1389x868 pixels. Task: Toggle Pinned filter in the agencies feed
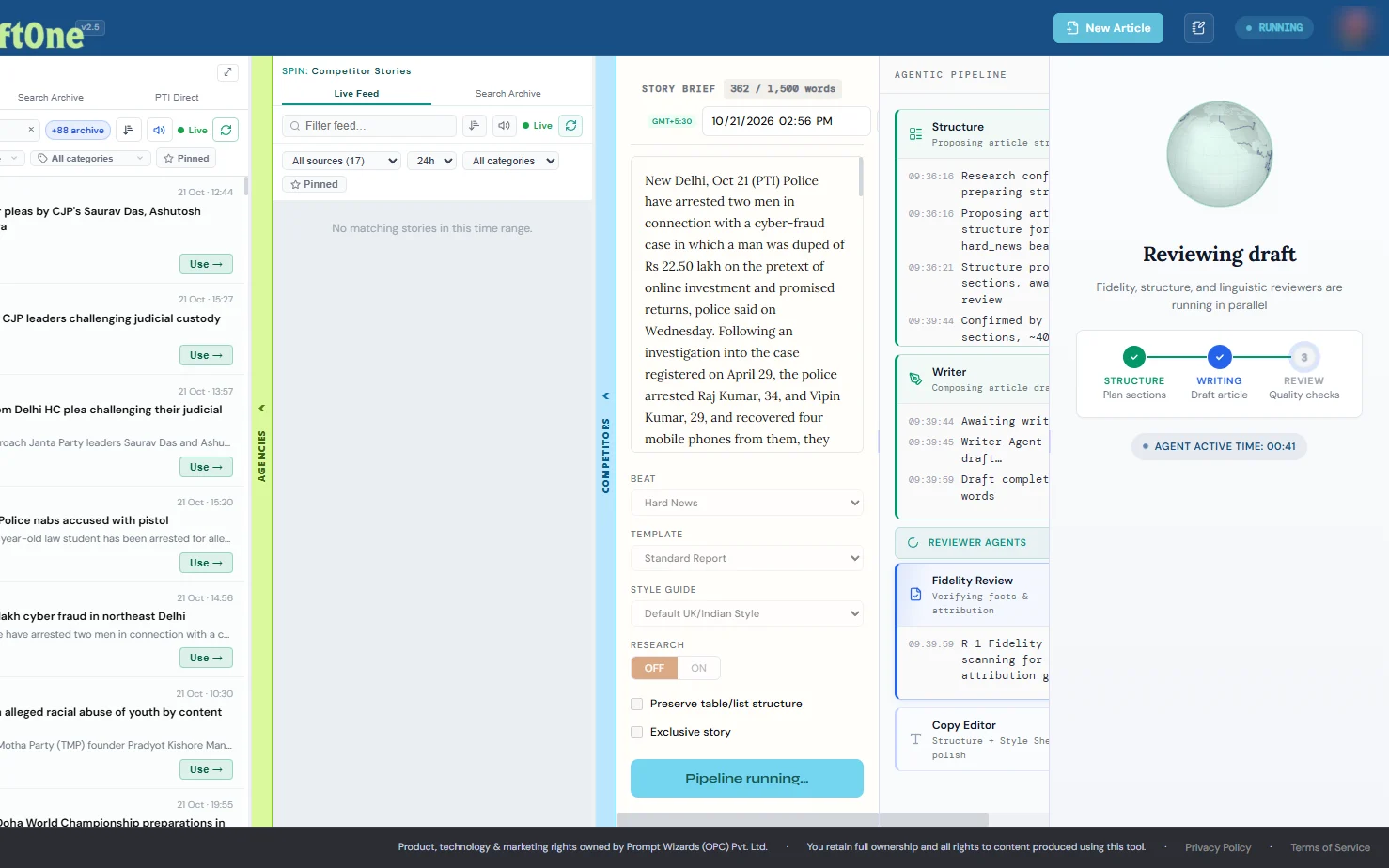click(x=186, y=159)
